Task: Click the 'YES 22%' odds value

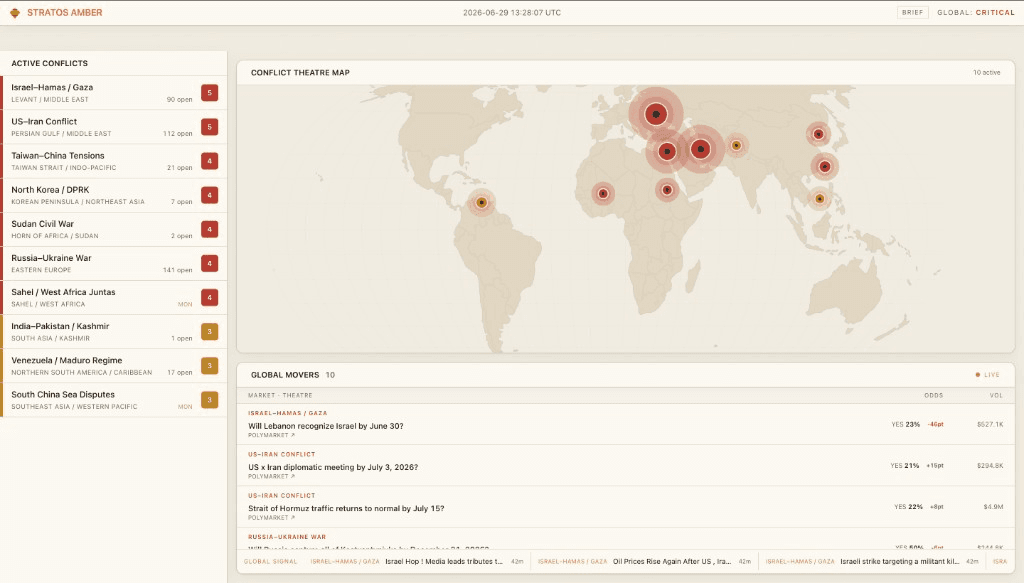Action: coord(908,507)
